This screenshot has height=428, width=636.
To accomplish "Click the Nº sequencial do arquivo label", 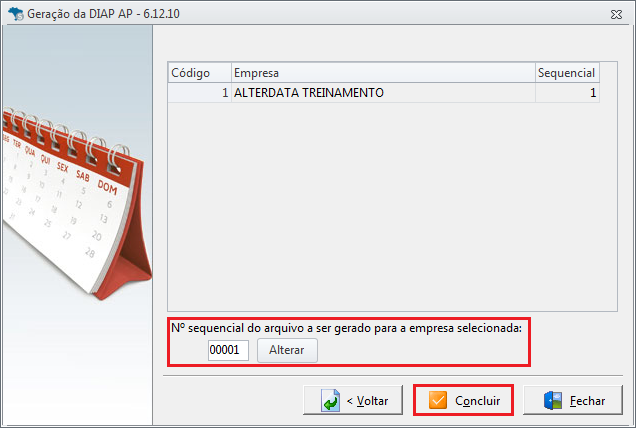I will pos(346,328).
